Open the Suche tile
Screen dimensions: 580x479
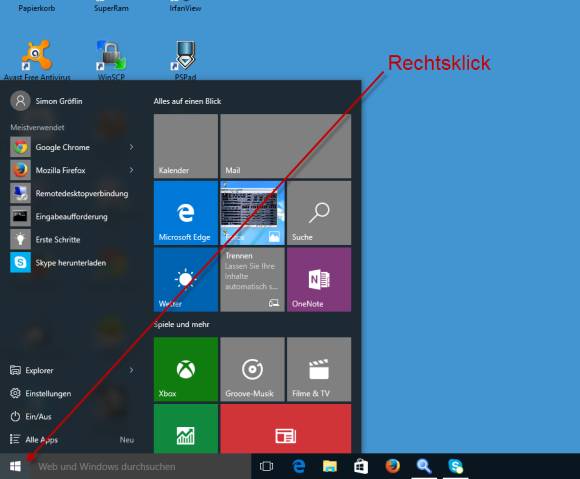pyautogui.click(x=319, y=213)
